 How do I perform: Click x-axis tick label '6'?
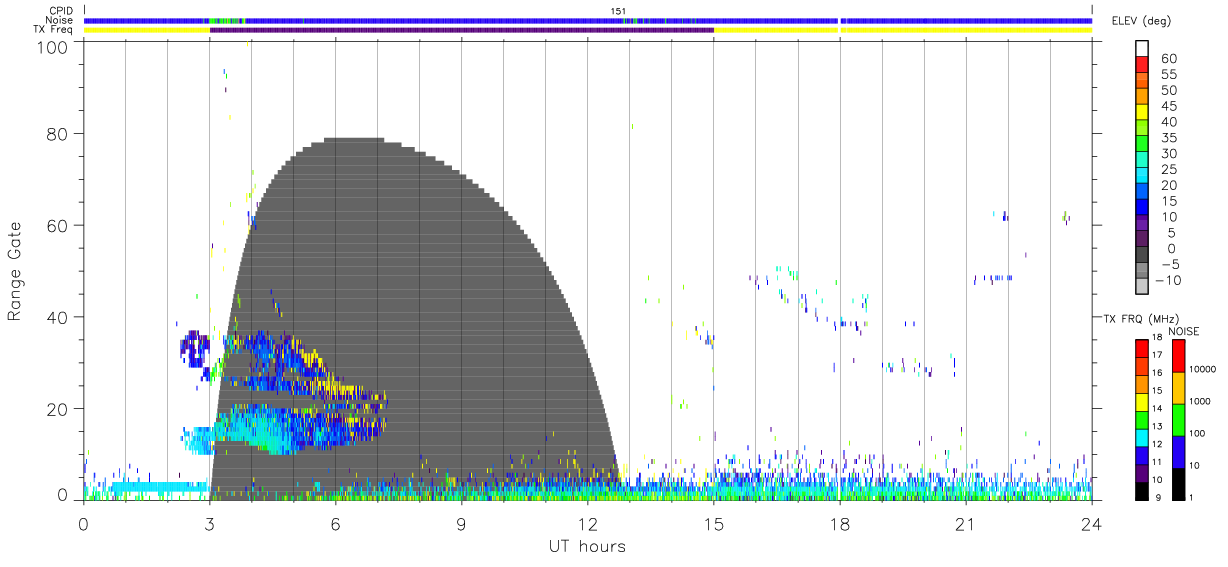click(335, 524)
